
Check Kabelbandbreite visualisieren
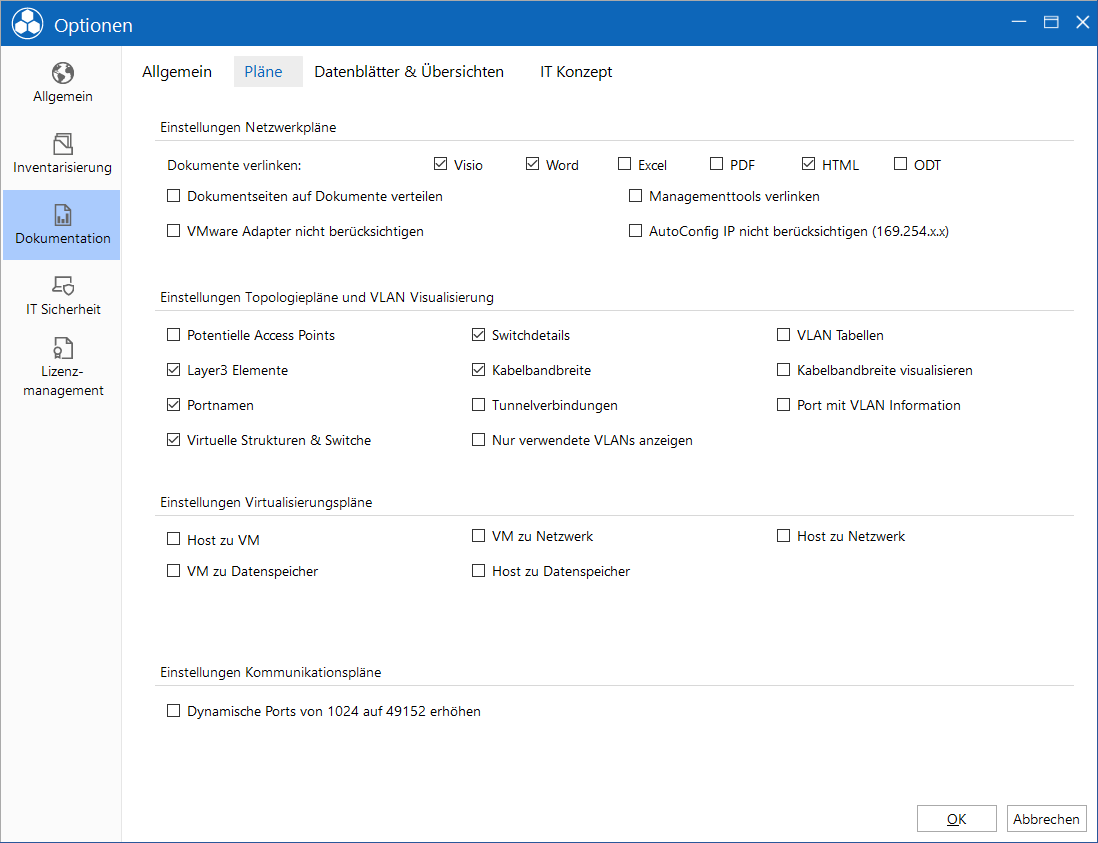(x=784, y=370)
